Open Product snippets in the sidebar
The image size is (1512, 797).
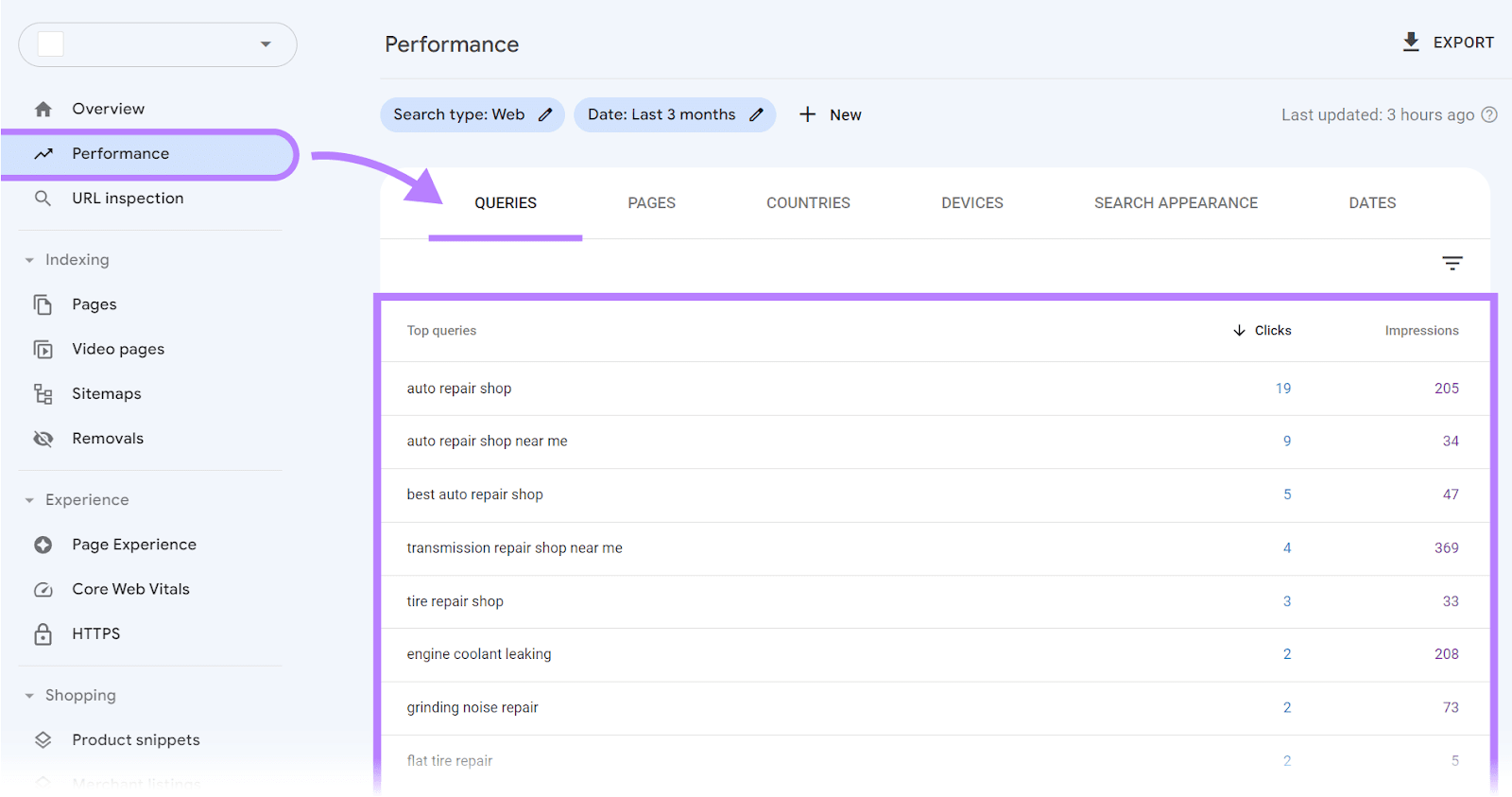coord(136,740)
